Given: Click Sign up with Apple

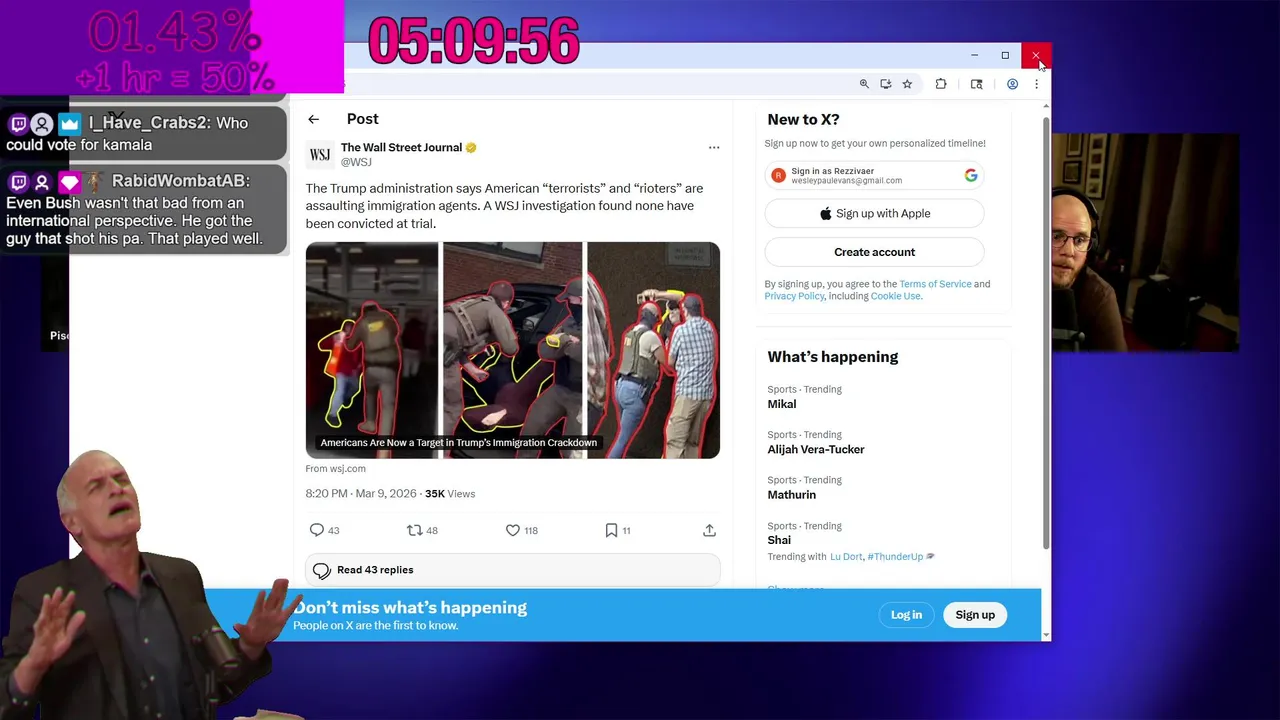Looking at the screenshot, I should 875,213.
